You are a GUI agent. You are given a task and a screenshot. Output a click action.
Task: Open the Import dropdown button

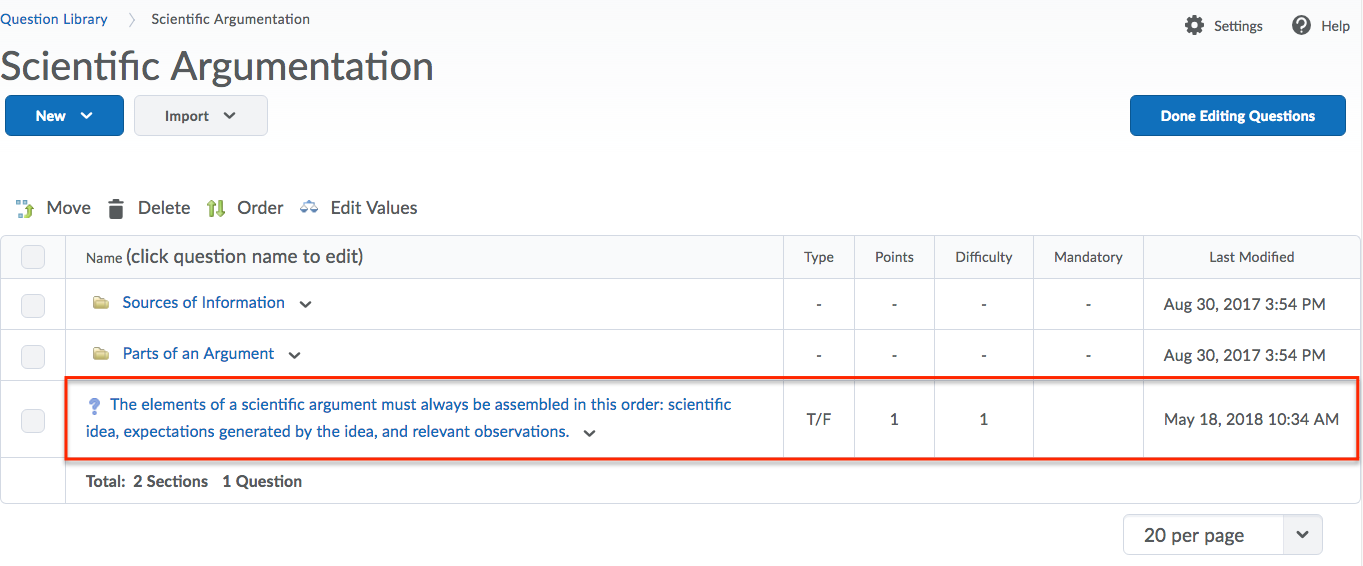pyautogui.click(x=201, y=116)
